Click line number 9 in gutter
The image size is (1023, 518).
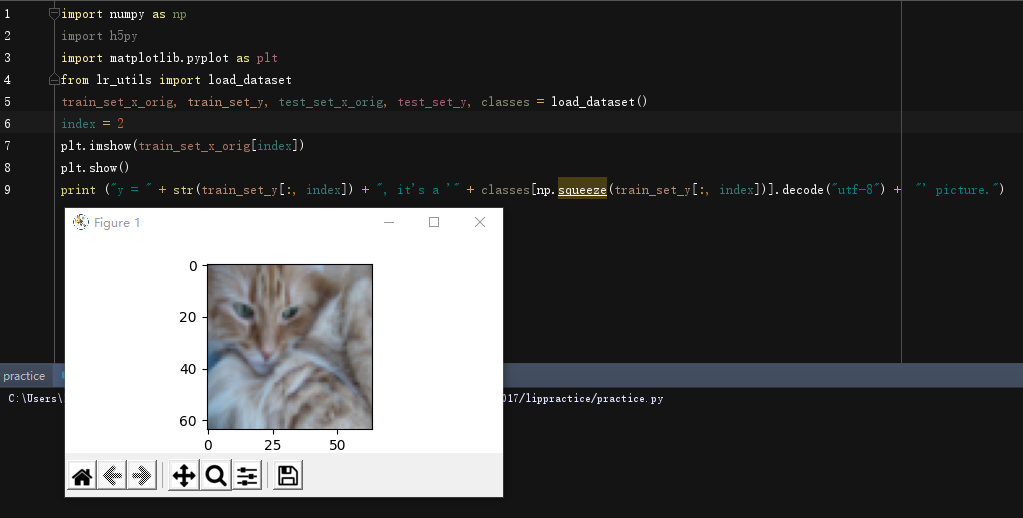[7, 190]
